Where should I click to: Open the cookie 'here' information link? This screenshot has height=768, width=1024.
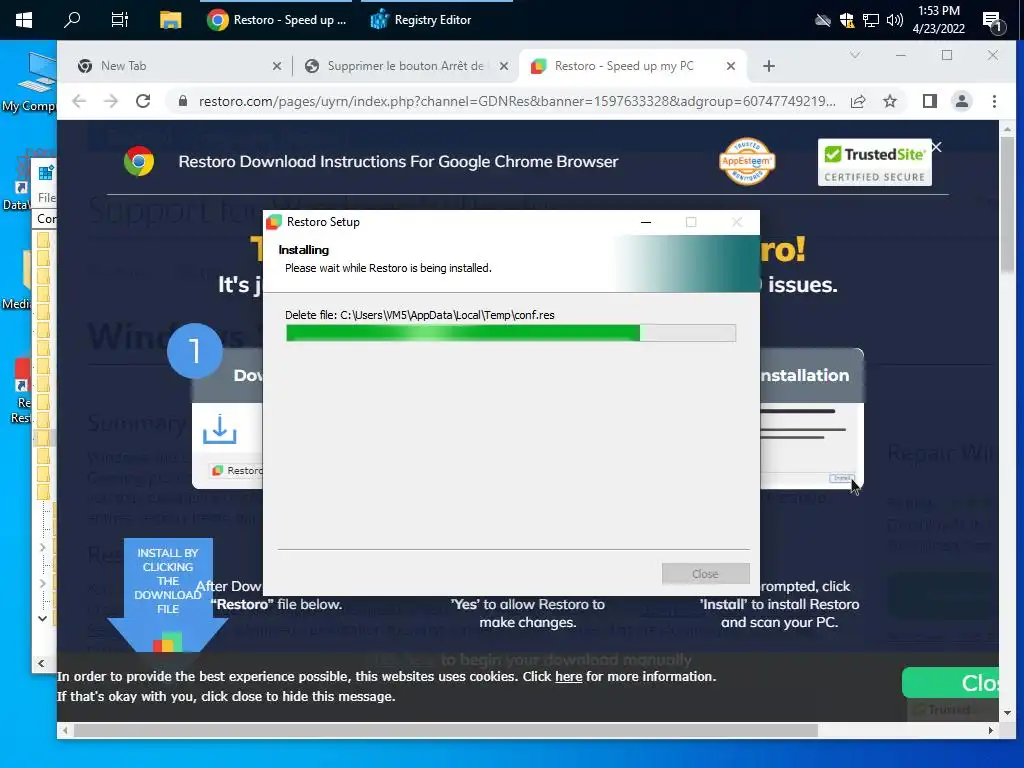(x=568, y=677)
